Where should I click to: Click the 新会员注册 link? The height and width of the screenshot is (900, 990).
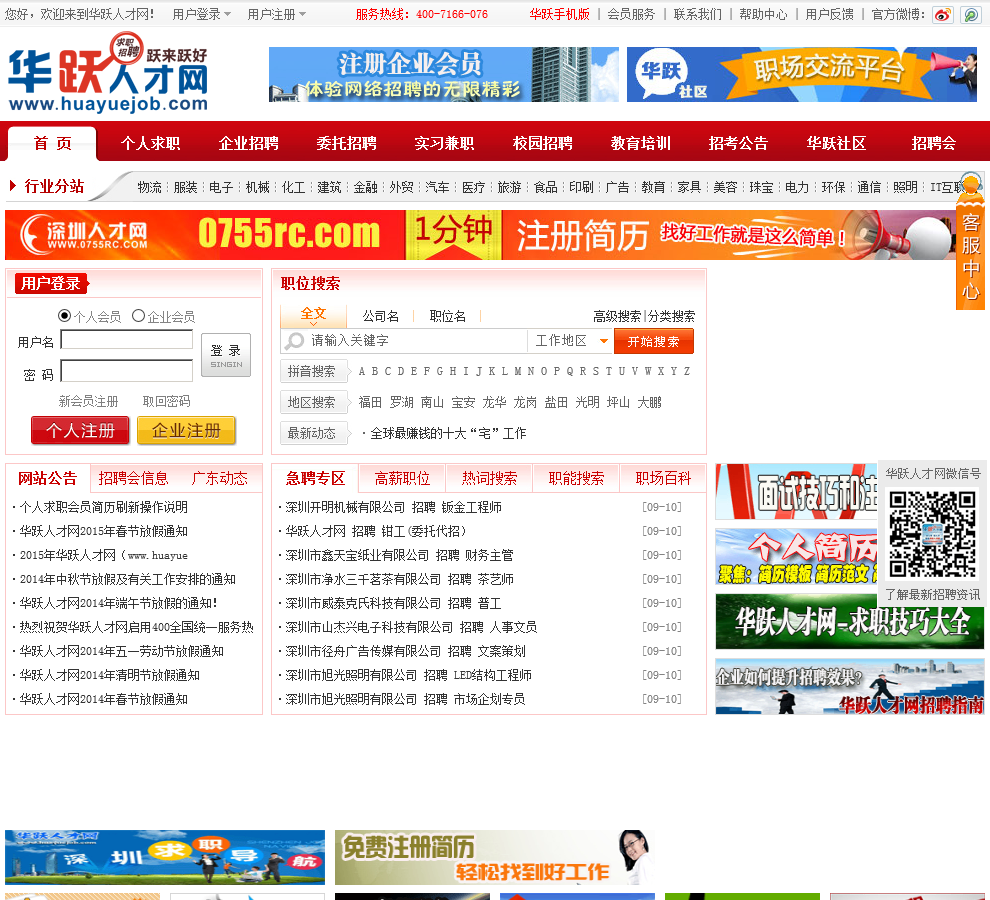coord(88,401)
